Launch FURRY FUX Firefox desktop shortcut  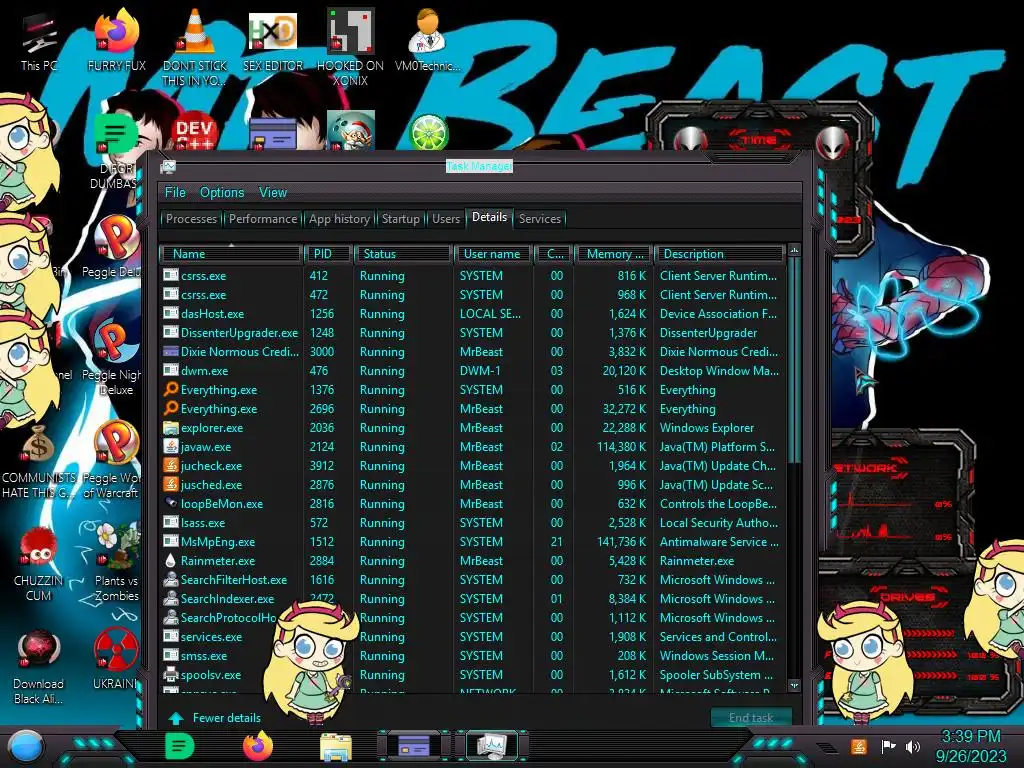pos(116,40)
